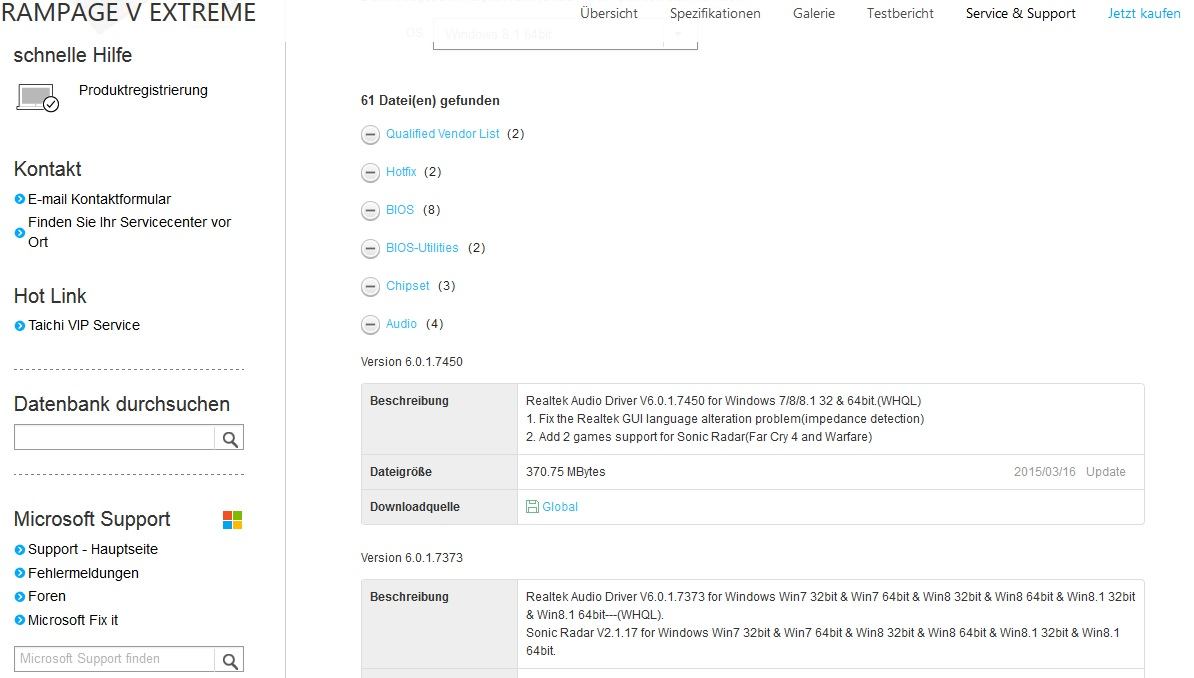1194x678 pixels.
Task: Open the Fehlermeldungen link
Action: pos(83,573)
